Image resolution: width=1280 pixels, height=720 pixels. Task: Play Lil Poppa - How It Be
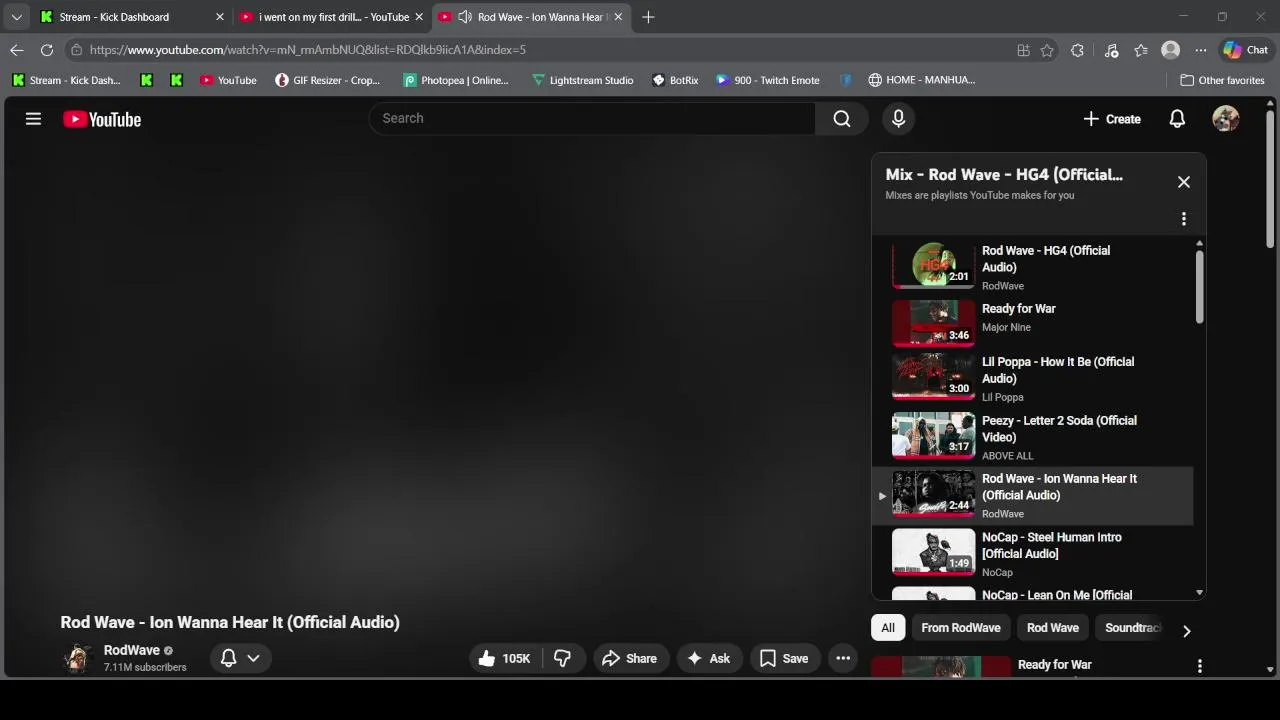click(1032, 379)
